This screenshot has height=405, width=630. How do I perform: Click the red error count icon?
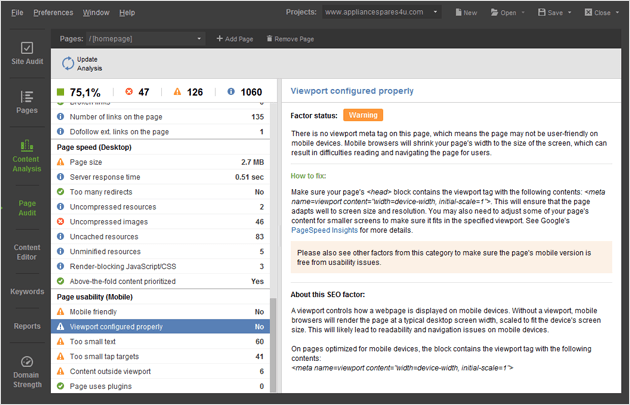coord(129,92)
